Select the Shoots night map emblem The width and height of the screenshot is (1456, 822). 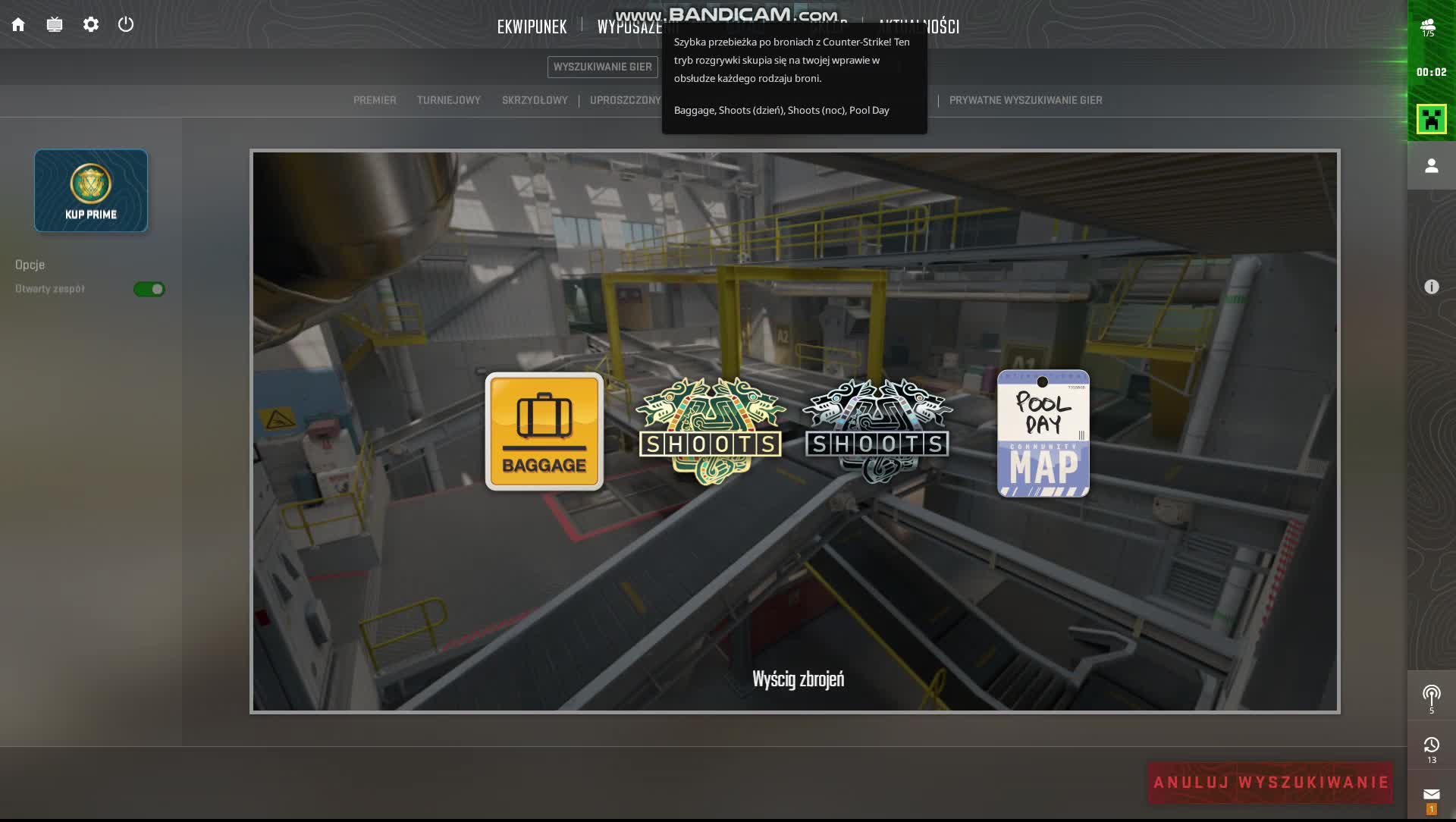click(877, 431)
